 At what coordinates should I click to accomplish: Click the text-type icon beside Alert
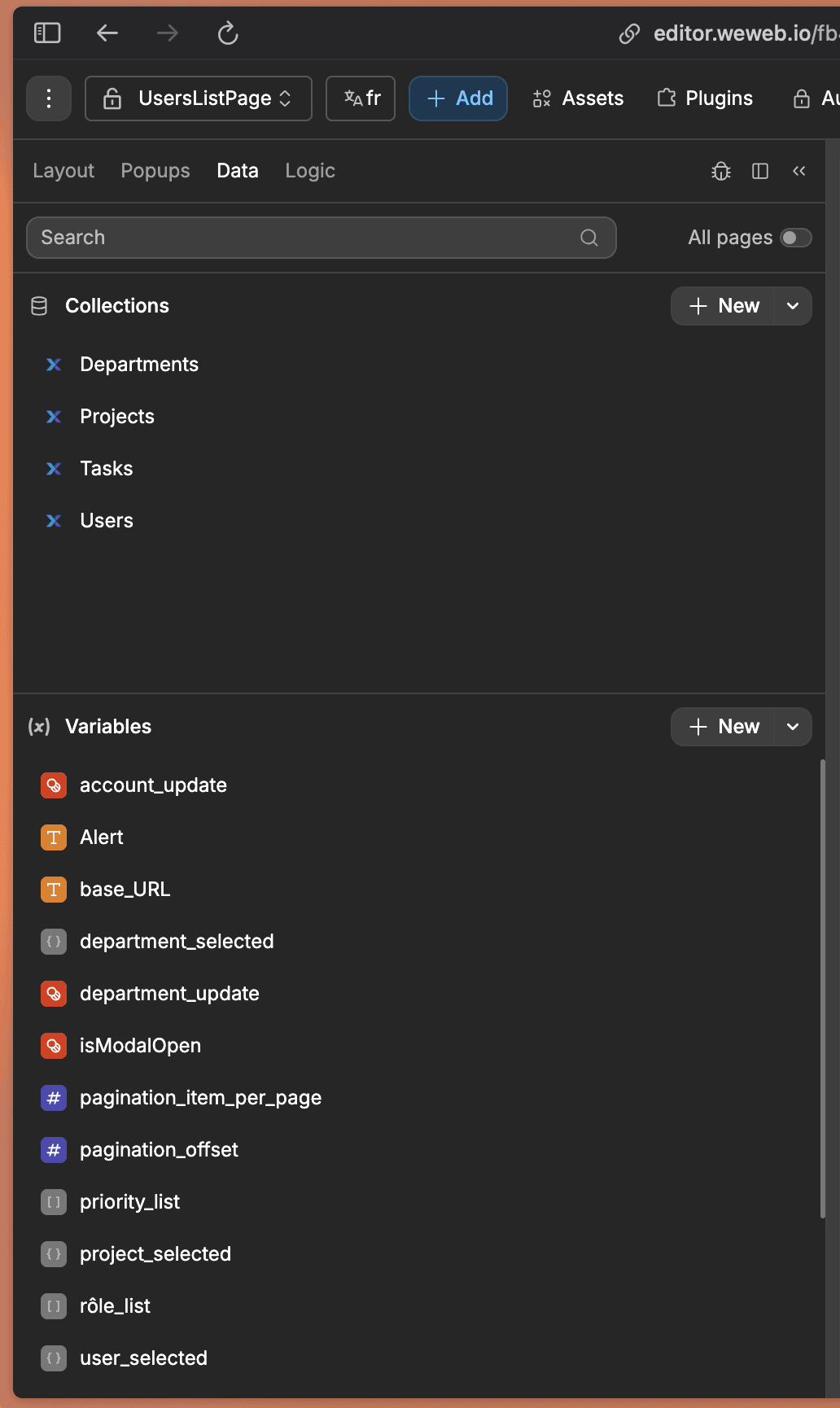(x=54, y=837)
